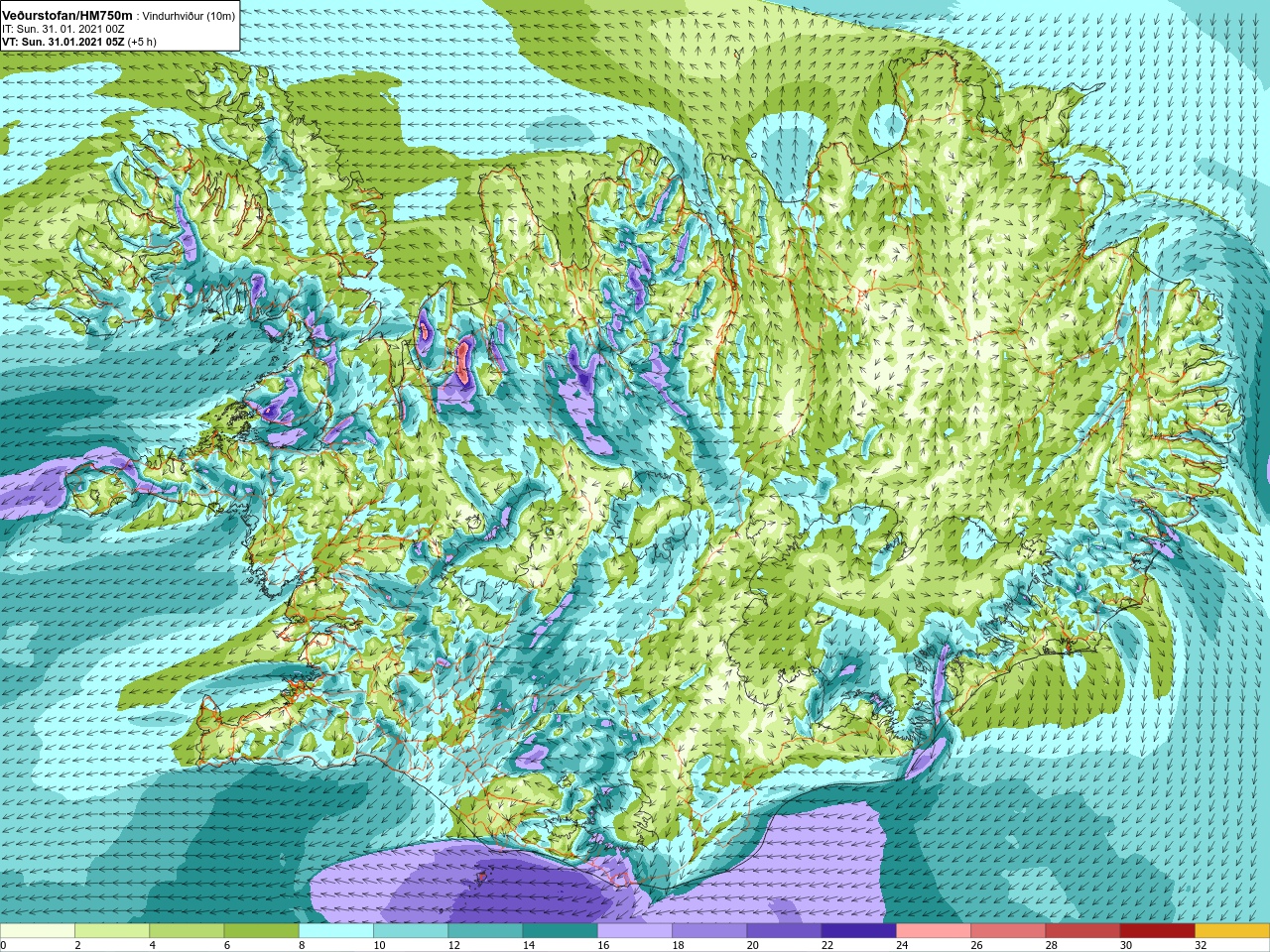
Task: Select the orange legend swatch above 32
Action: [x=1232, y=931]
